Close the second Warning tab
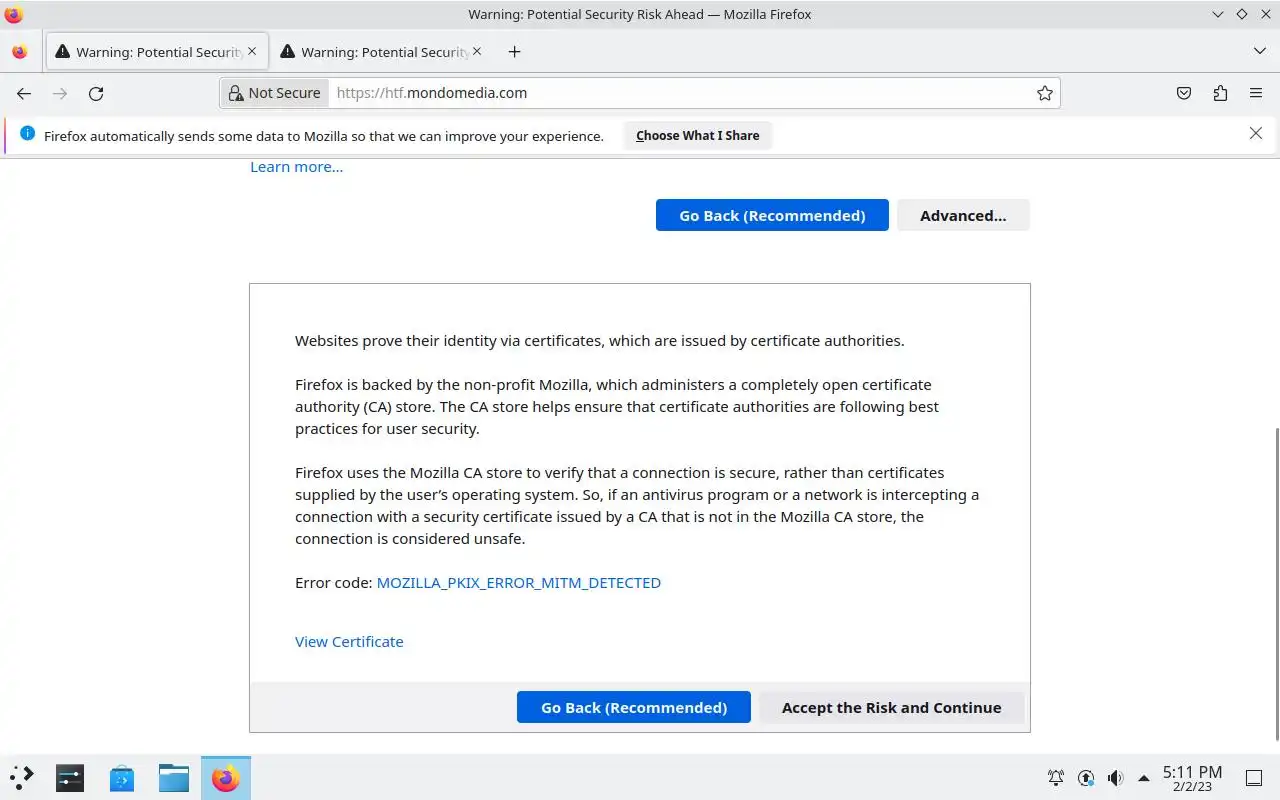 click(477, 51)
